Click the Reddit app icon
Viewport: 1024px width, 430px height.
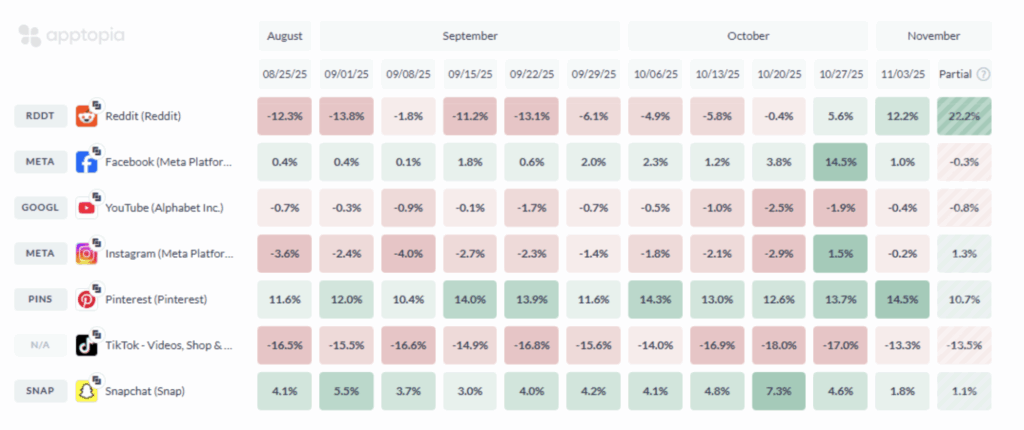tap(88, 116)
